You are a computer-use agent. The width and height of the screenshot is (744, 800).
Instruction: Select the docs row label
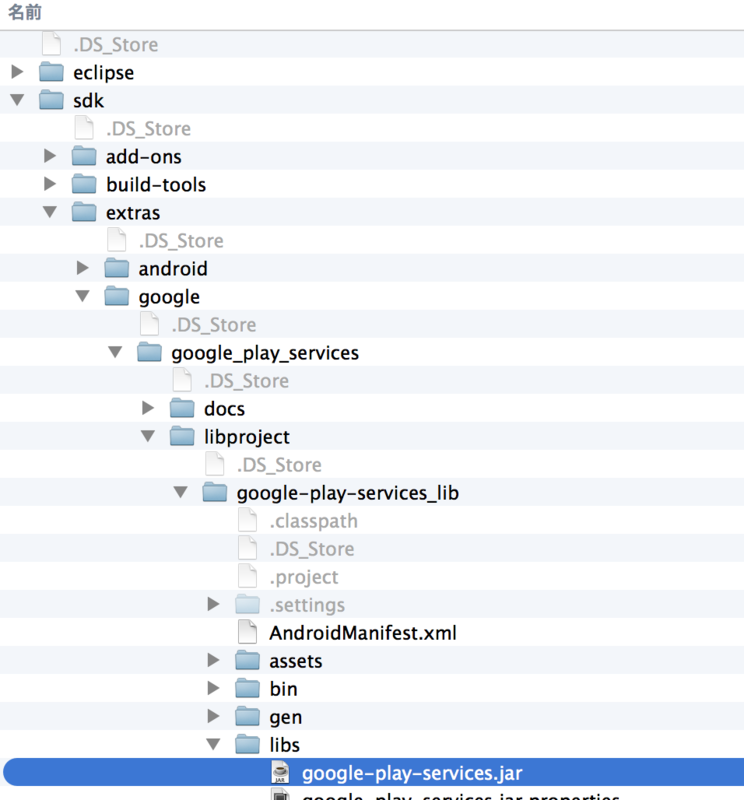224,409
